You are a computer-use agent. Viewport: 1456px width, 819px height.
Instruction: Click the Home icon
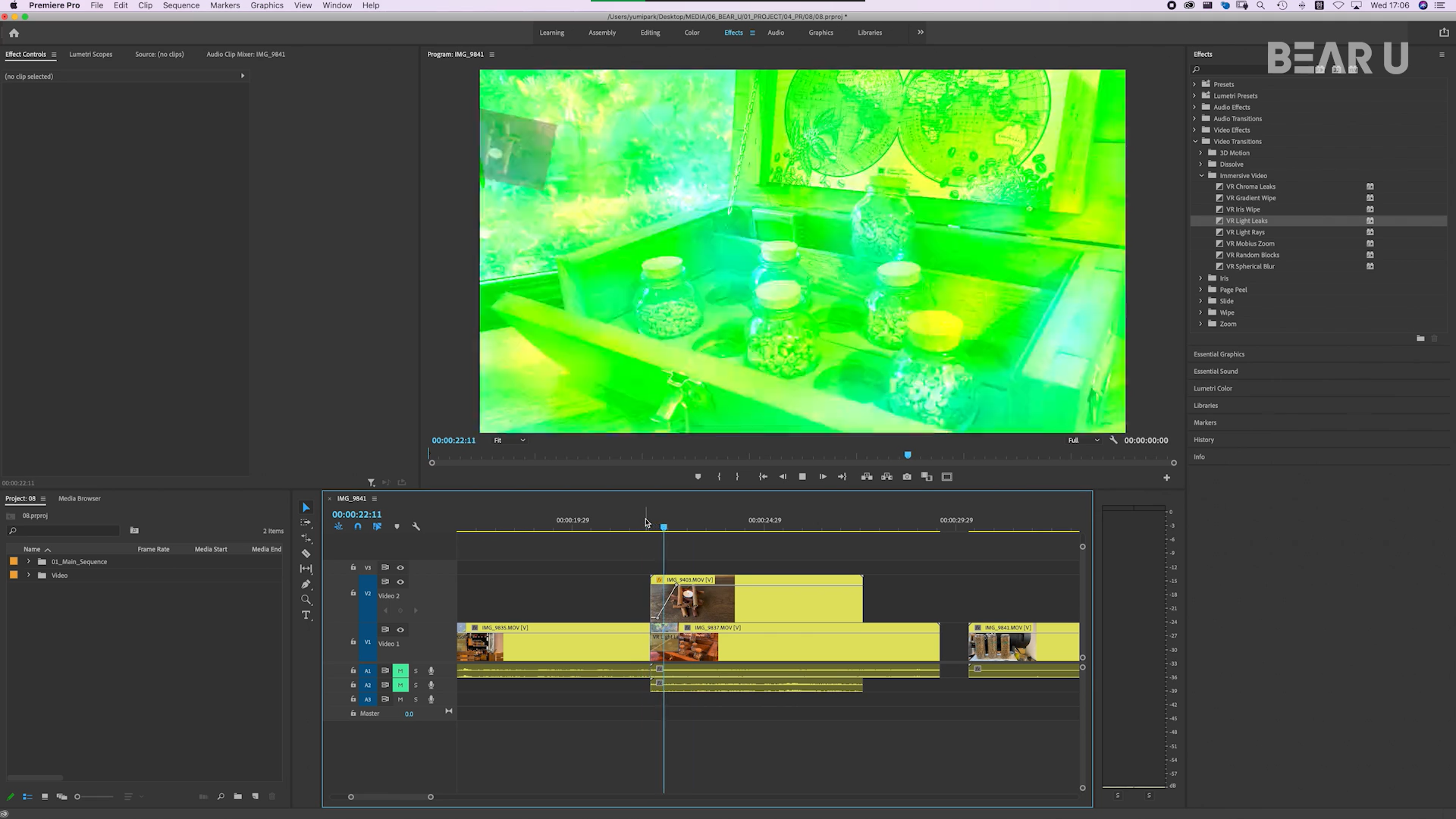14,33
